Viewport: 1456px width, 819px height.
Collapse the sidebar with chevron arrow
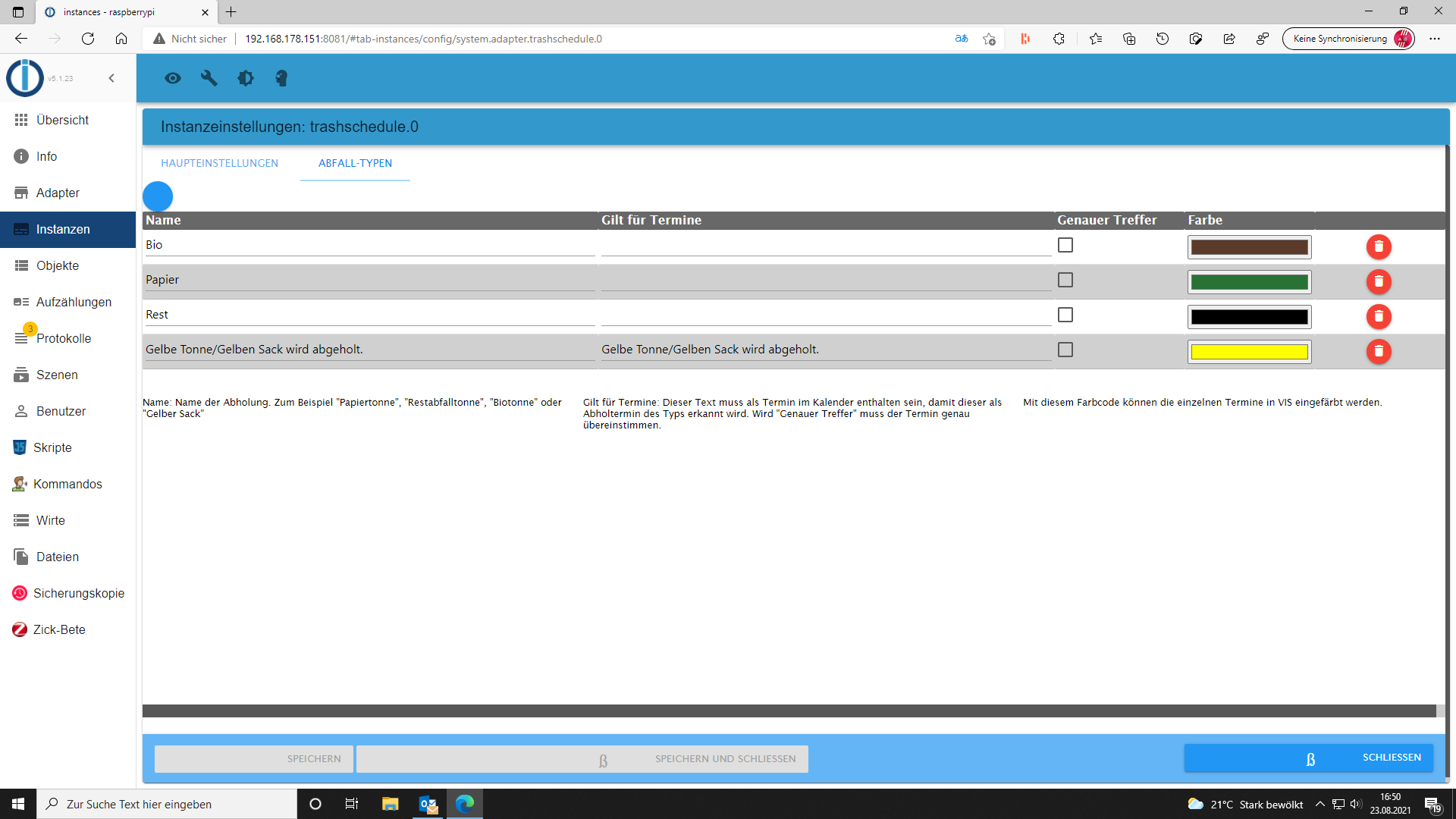tap(111, 78)
